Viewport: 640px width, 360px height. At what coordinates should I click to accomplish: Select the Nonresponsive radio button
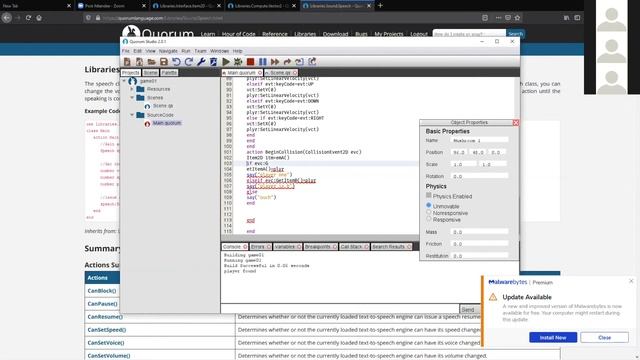pyautogui.click(x=429, y=212)
